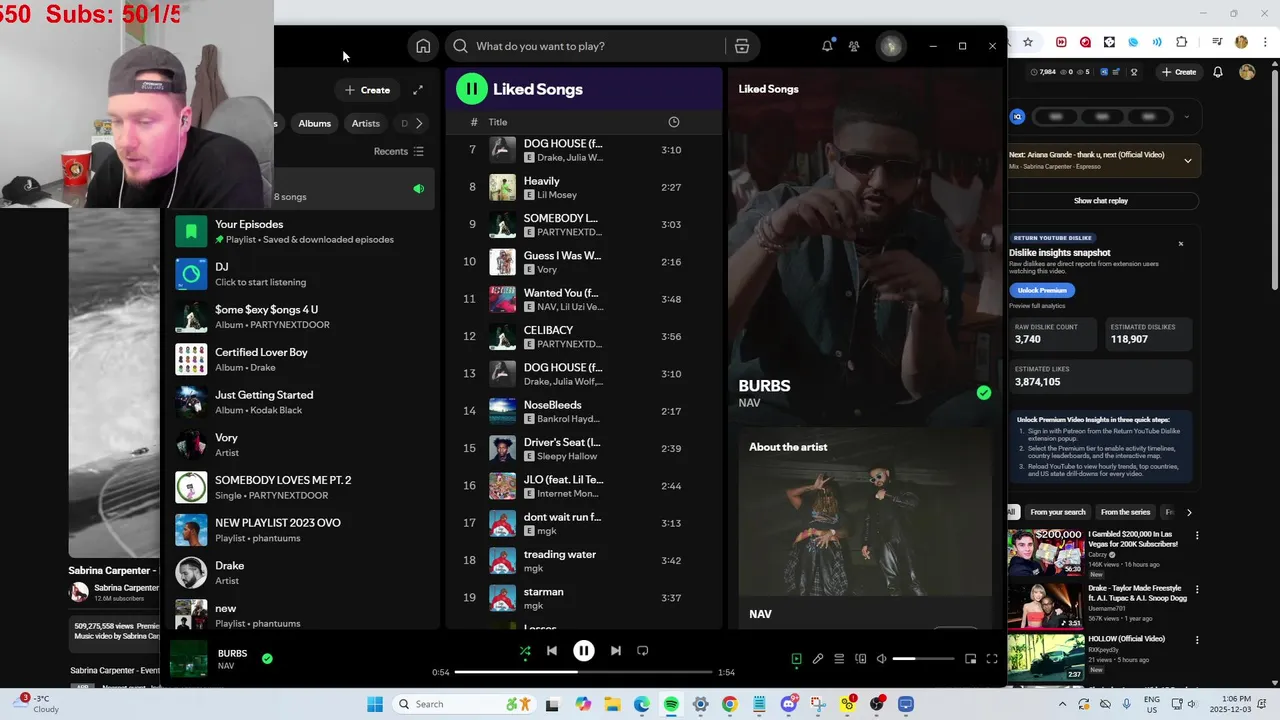Open the Windows Start menu

(375, 705)
